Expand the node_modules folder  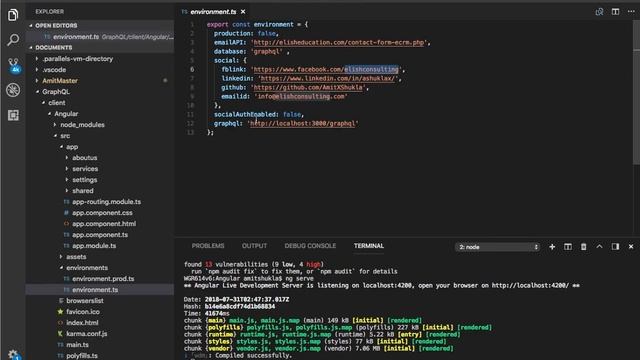pyautogui.click(x=82, y=125)
